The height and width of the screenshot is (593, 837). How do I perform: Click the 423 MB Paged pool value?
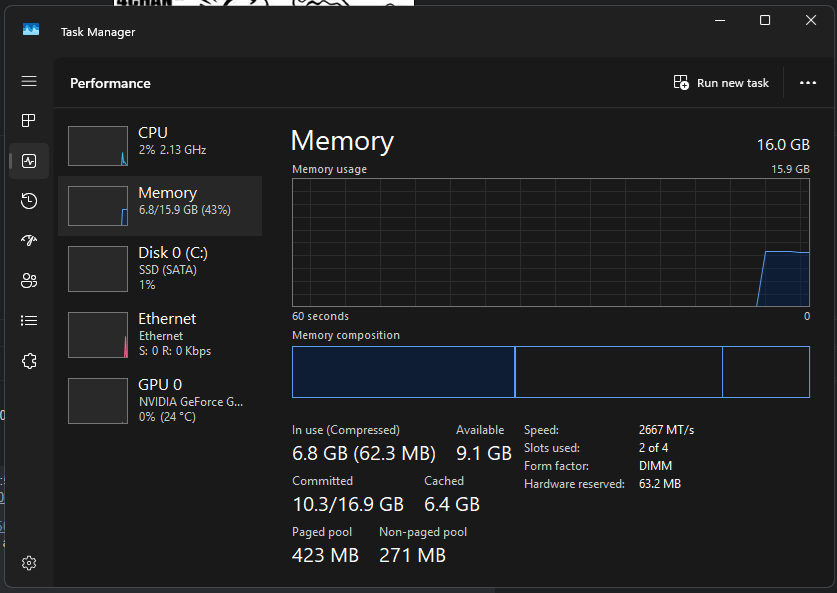point(325,556)
